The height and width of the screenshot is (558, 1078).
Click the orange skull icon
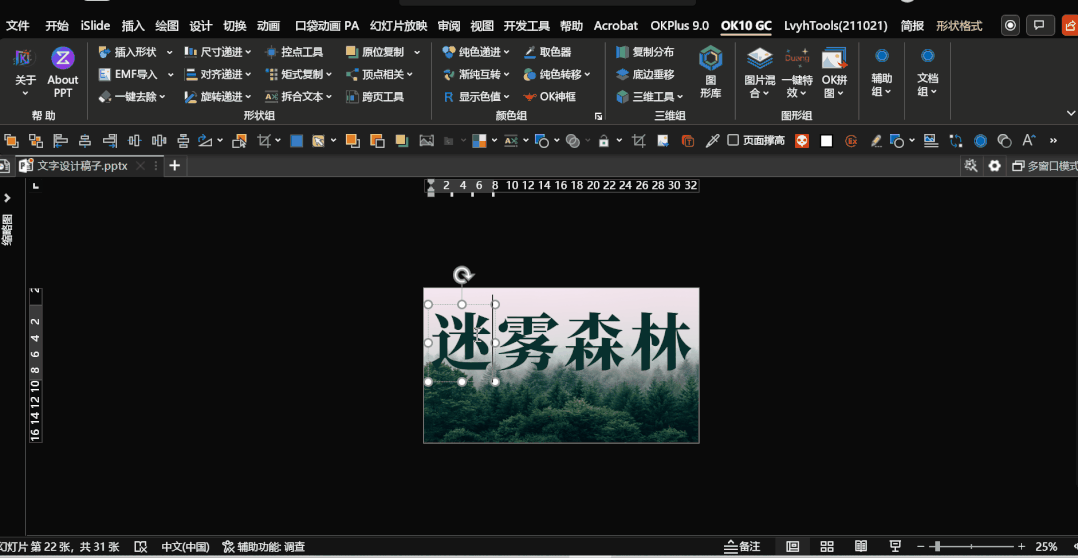click(x=802, y=141)
